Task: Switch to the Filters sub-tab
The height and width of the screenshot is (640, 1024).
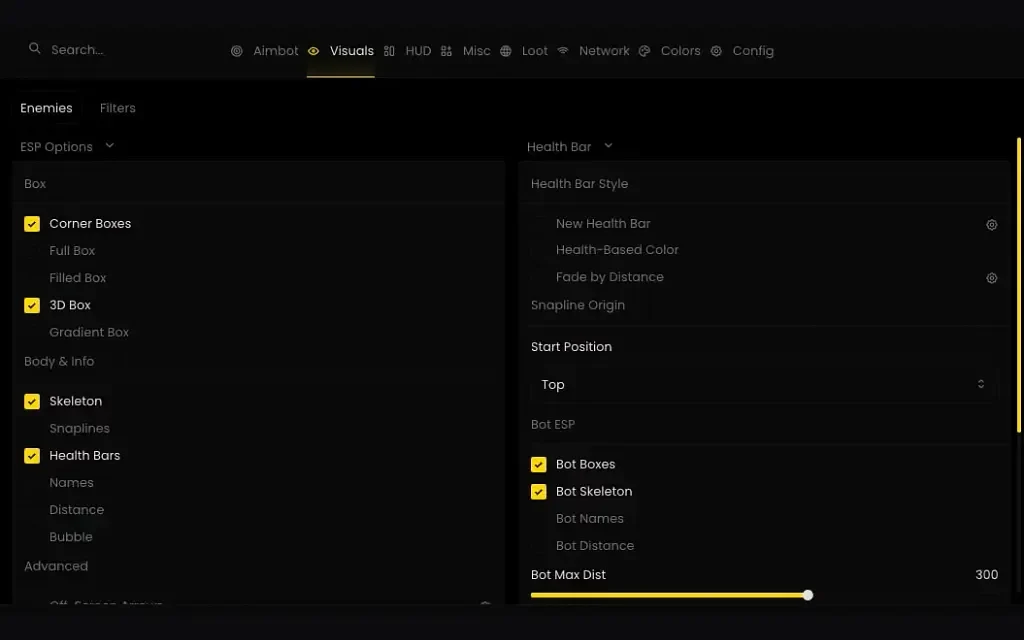Action: coord(118,108)
